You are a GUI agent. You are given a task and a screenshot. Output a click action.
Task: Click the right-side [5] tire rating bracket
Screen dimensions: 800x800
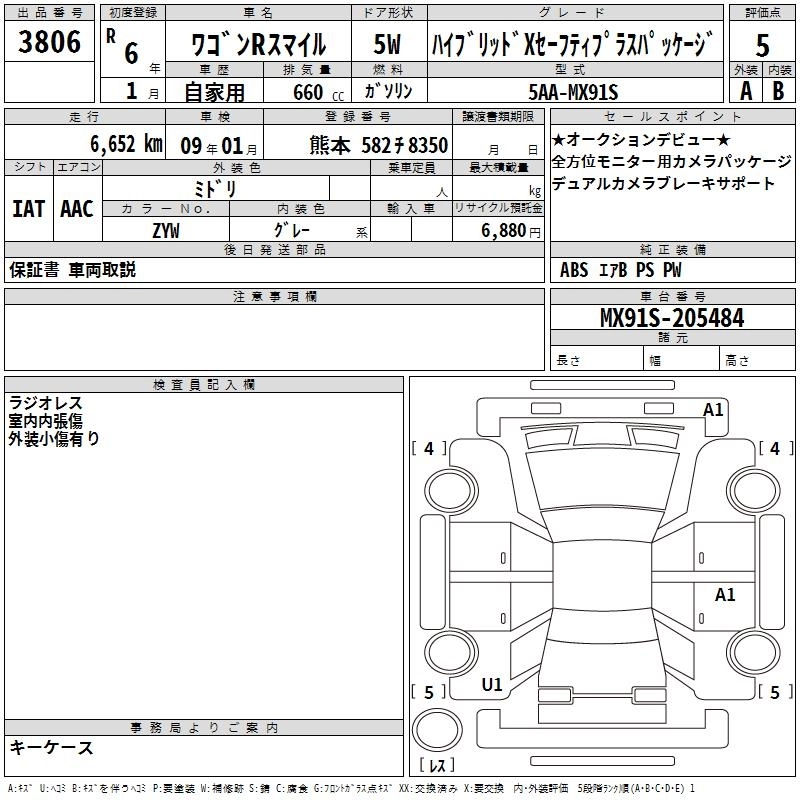[773, 692]
